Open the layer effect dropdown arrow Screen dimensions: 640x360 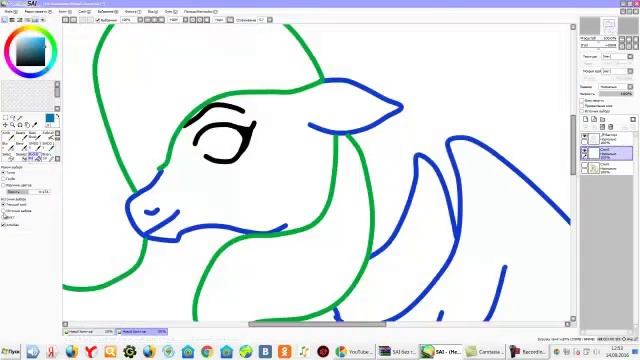pos(630,71)
